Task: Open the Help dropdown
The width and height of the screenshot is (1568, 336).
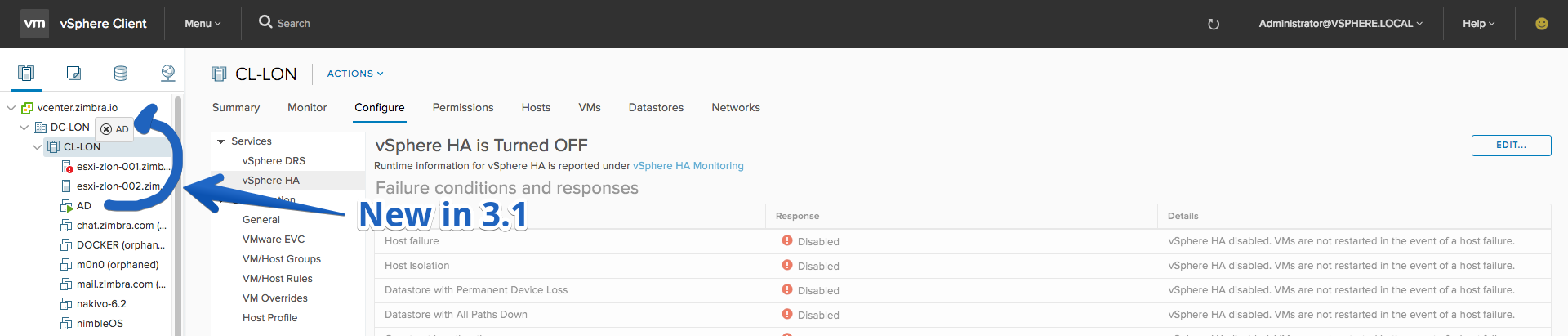Action: (x=1478, y=24)
